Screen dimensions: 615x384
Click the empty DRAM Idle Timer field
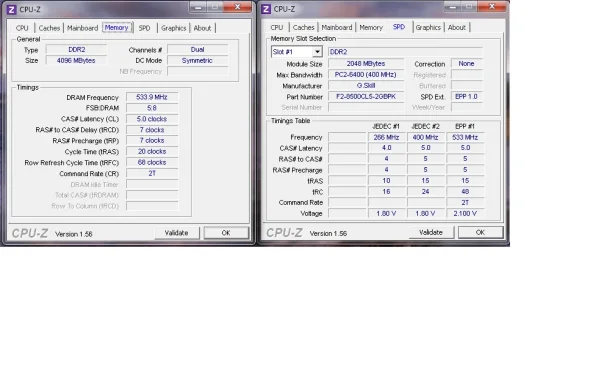click(x=152, y=184)
